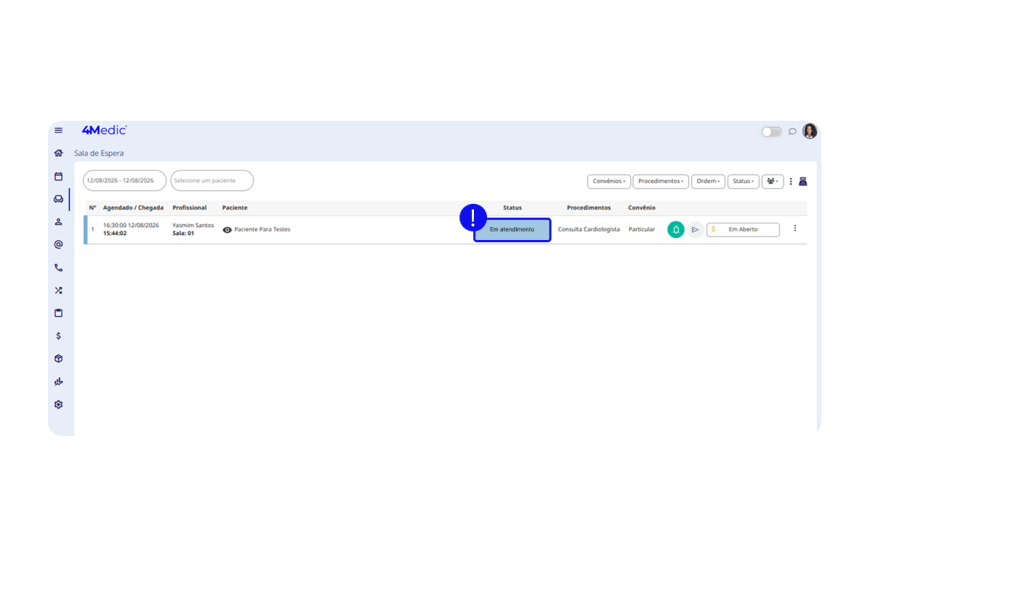Image resolution: width=1024 pixels, height=598 pixels.
Task: Click the Em atendimento status button
Action: (512, 230)
